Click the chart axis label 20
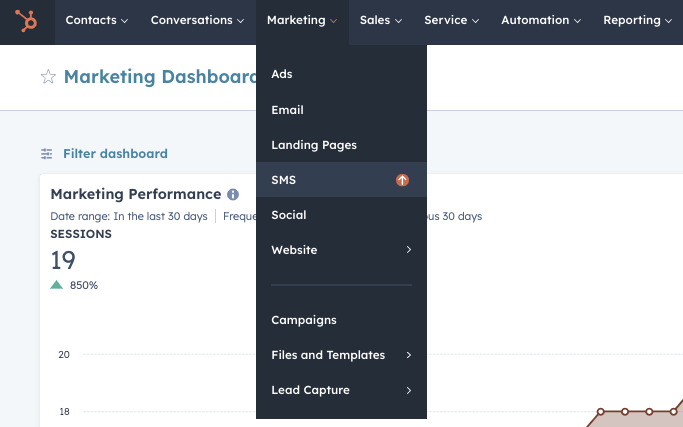The width and height of the screenshot is (683, 427). click(64, 355)
